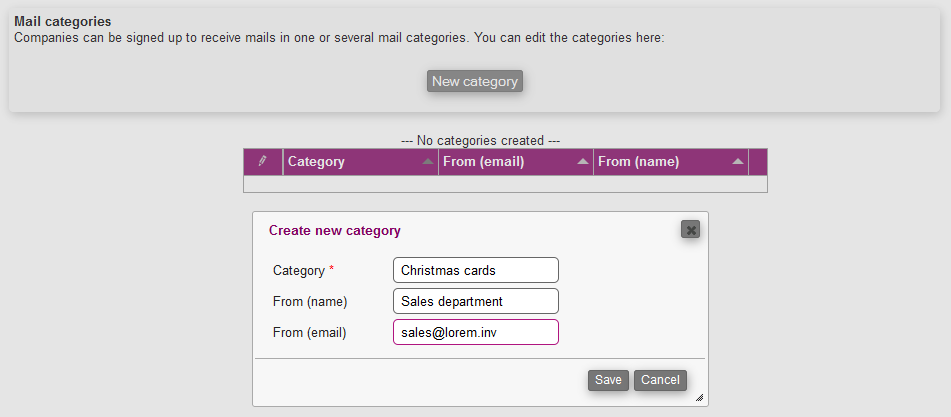Focus the Category field with Christmas cards
Screen dimensions: 951x417
point(476,270)
